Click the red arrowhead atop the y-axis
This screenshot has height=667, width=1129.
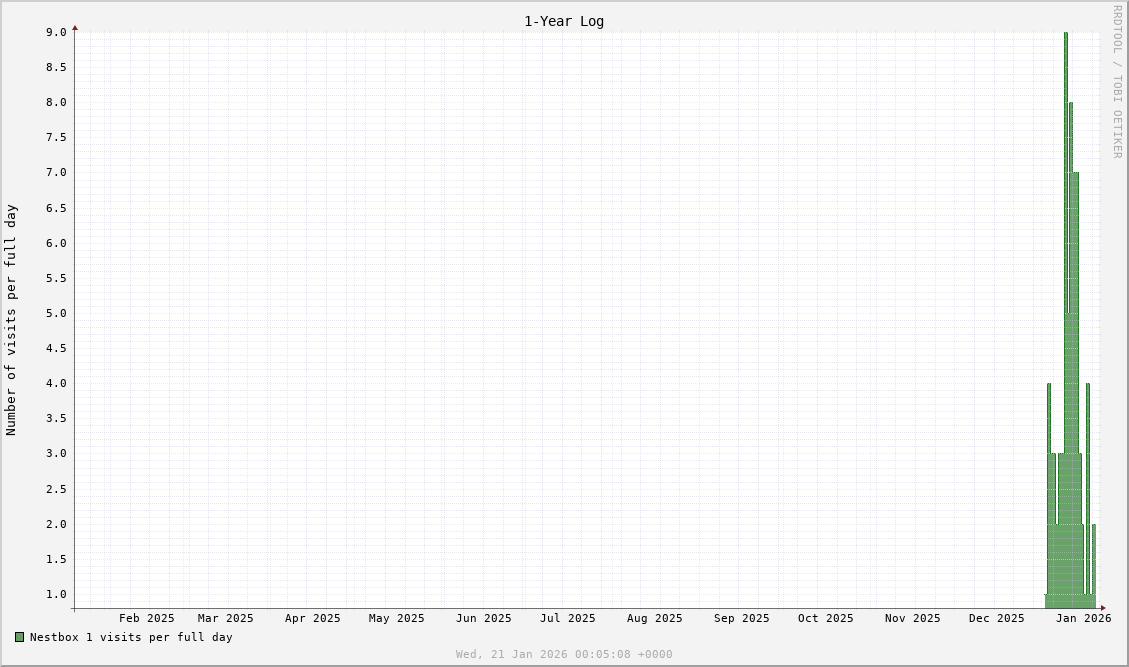point(75,28)
